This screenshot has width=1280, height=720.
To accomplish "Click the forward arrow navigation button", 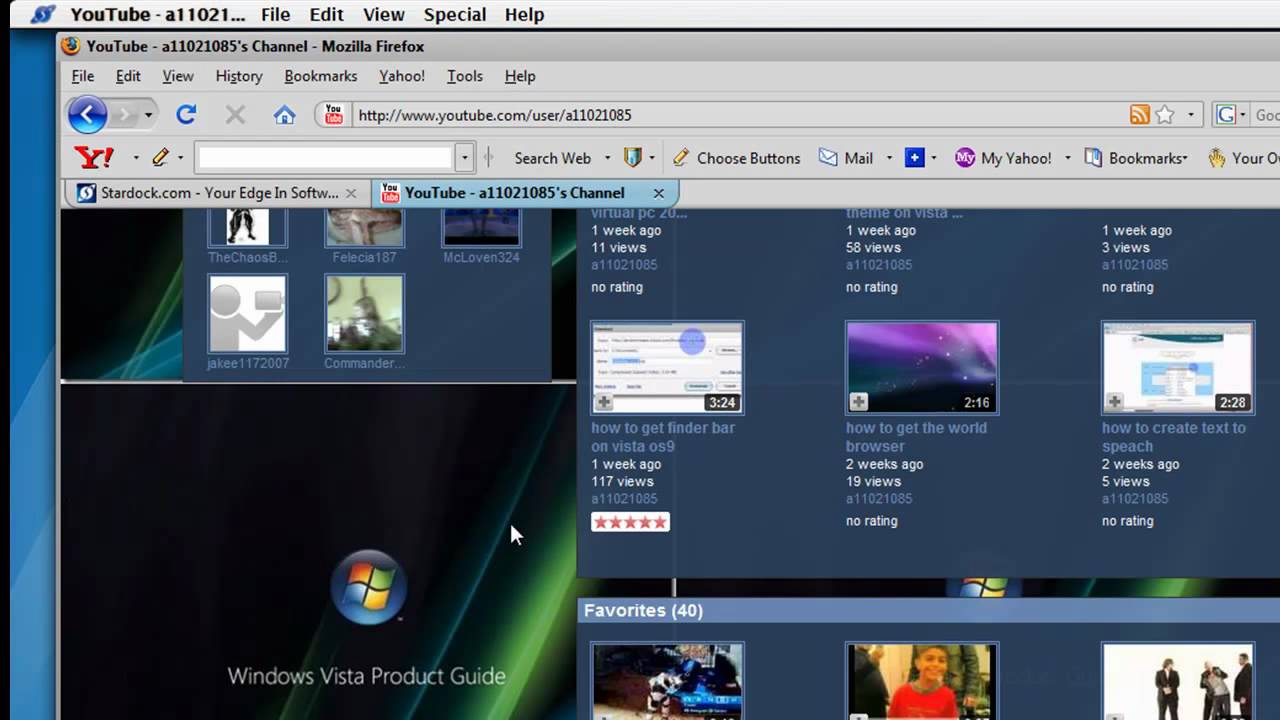I will (x=125, y=115).
